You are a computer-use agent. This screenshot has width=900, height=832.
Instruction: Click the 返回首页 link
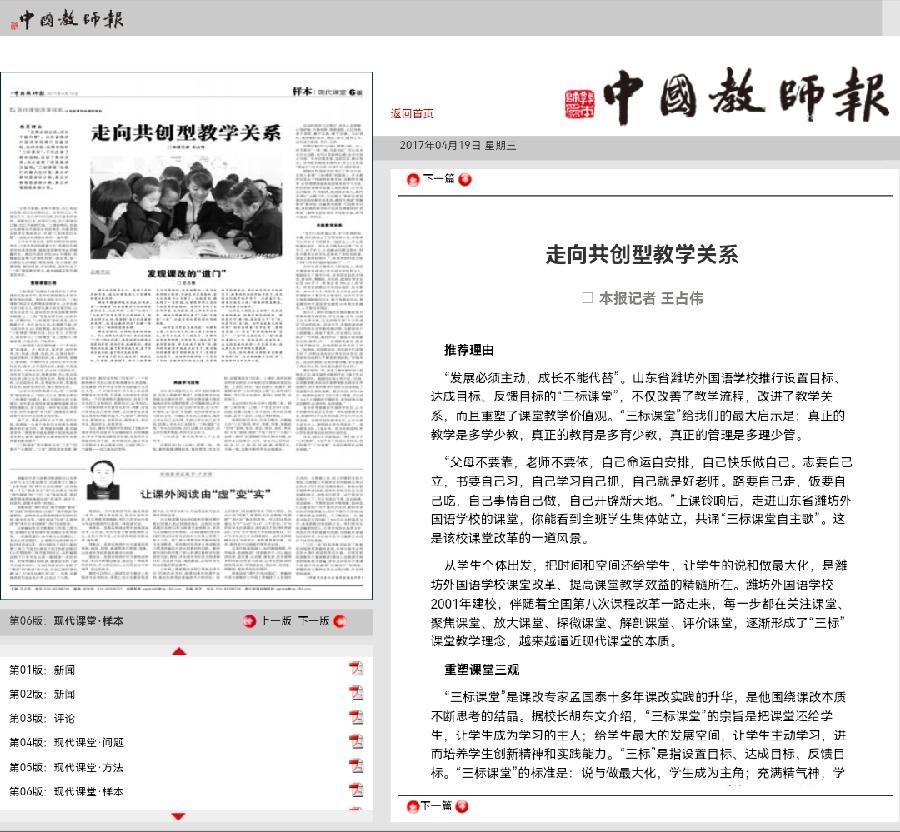[x=412, y=113]
